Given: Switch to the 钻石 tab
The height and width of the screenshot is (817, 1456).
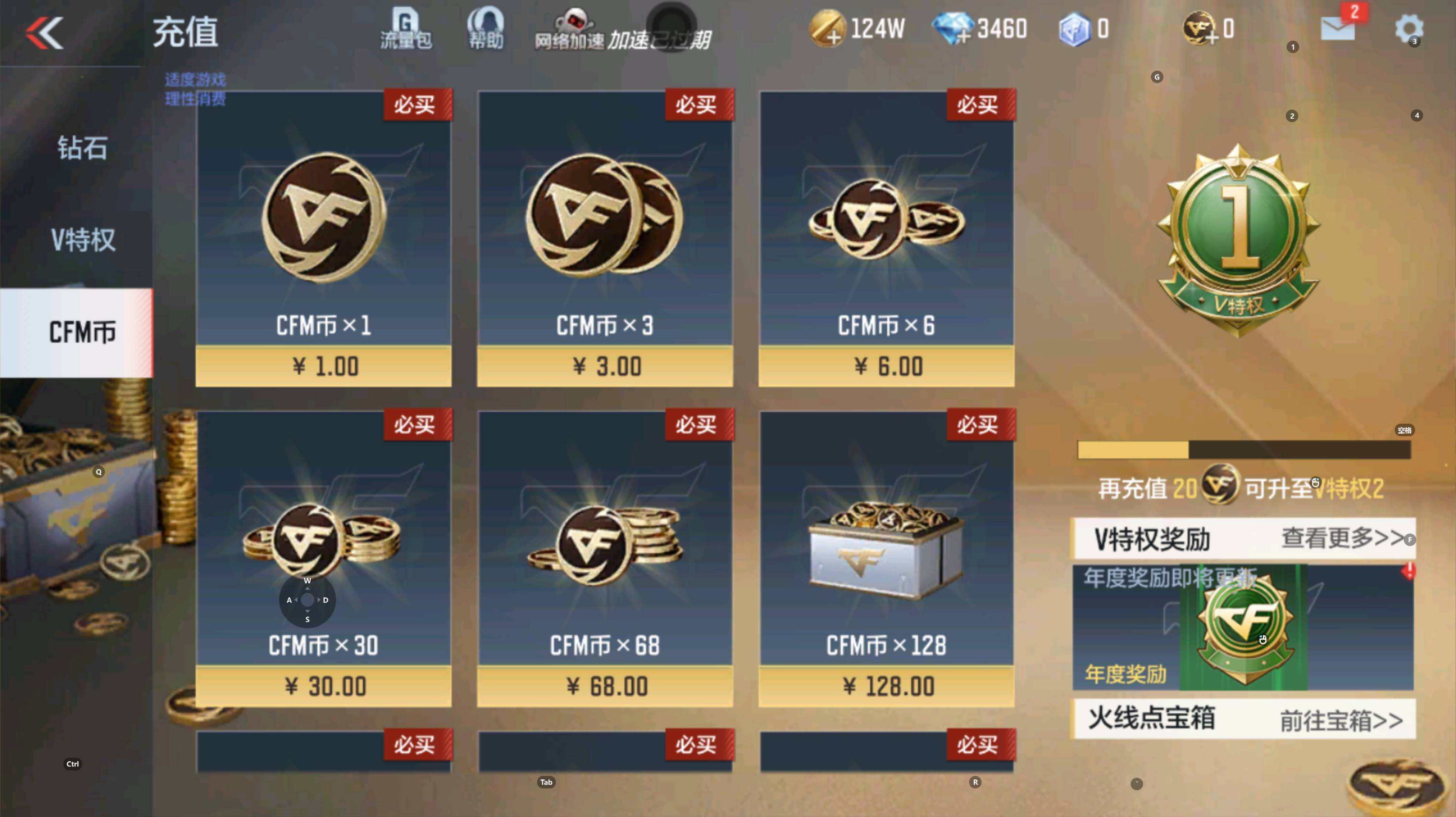Looking at the screenshot, I should click(83, 148).
